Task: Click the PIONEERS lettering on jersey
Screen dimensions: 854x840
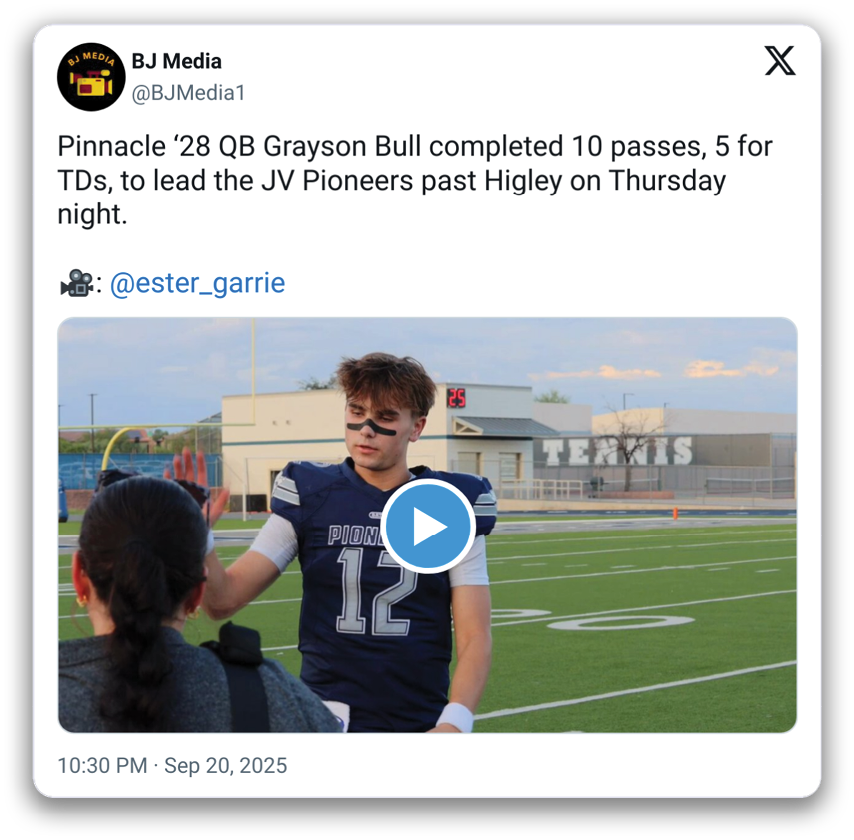Action: coord(356,535)
